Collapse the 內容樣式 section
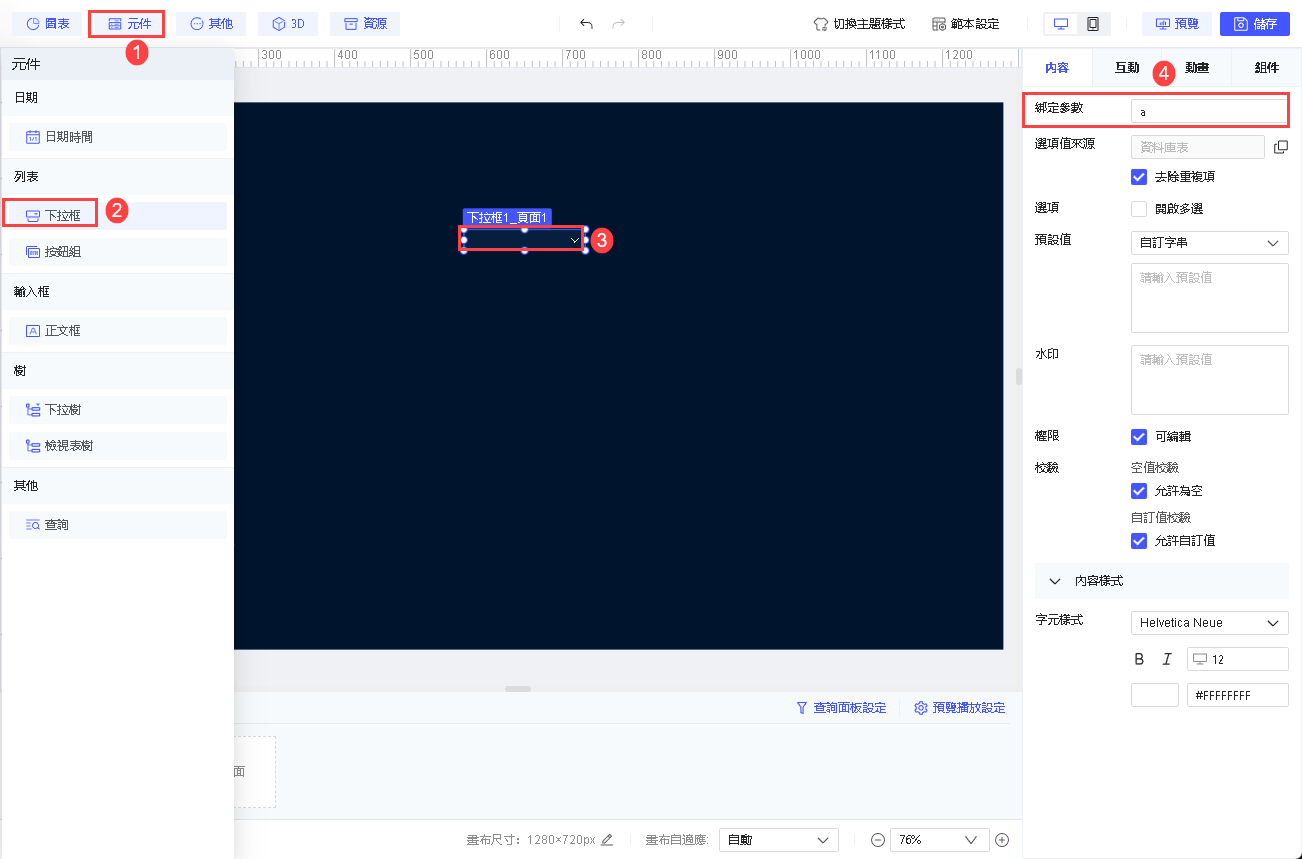The height and width of the screenshot is (859, 1302). (x=1161, y=581)
